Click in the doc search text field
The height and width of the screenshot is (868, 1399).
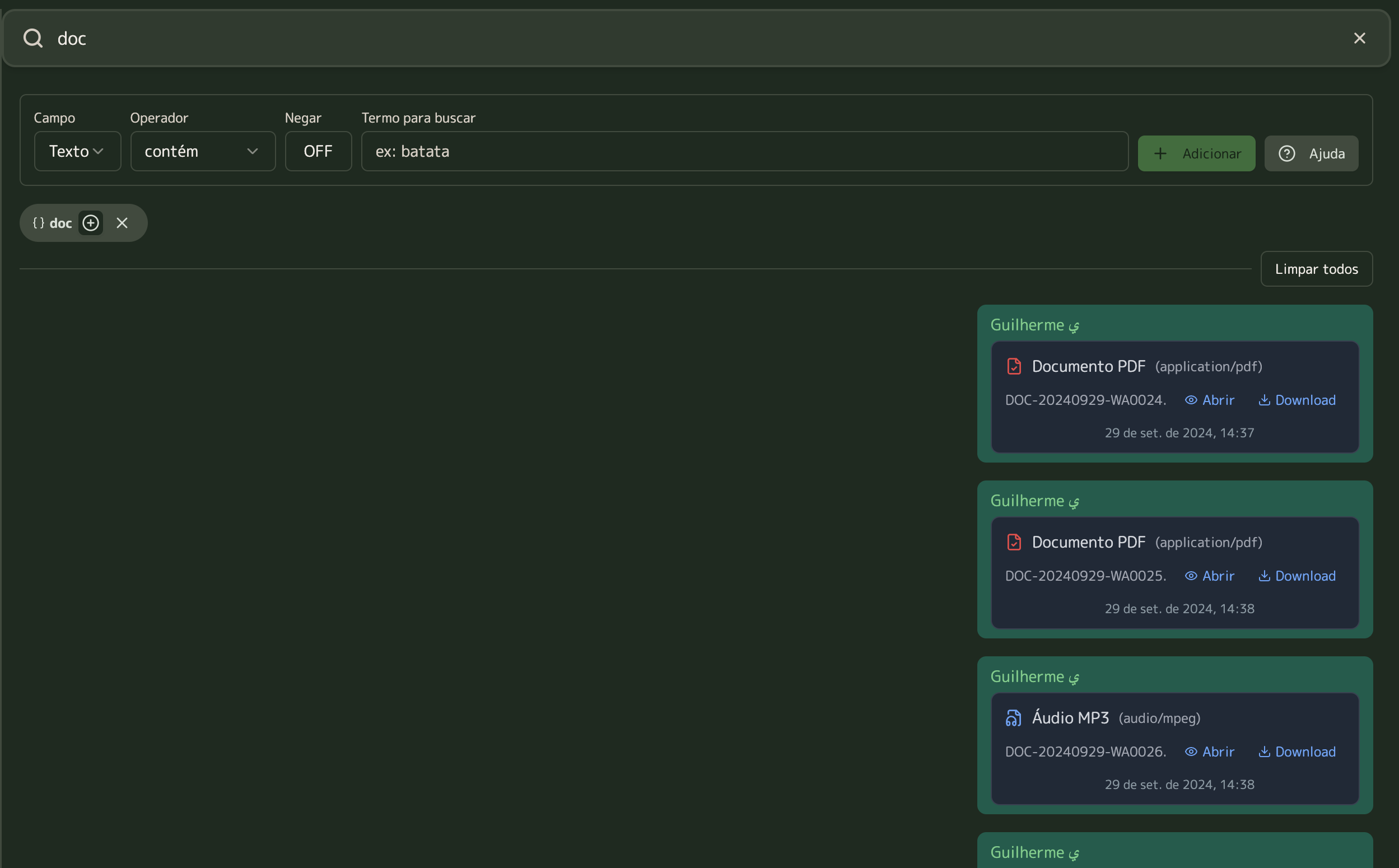[689, 39]
